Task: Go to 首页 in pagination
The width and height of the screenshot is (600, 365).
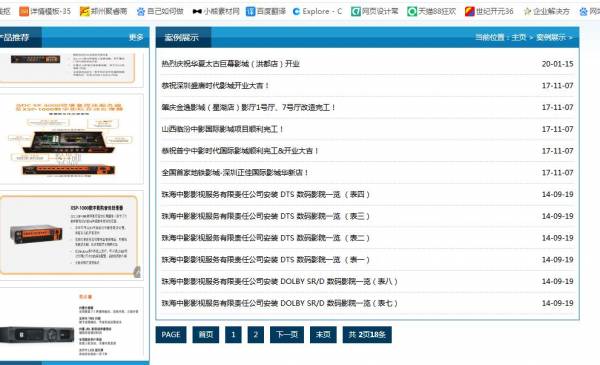Action: 206,335
